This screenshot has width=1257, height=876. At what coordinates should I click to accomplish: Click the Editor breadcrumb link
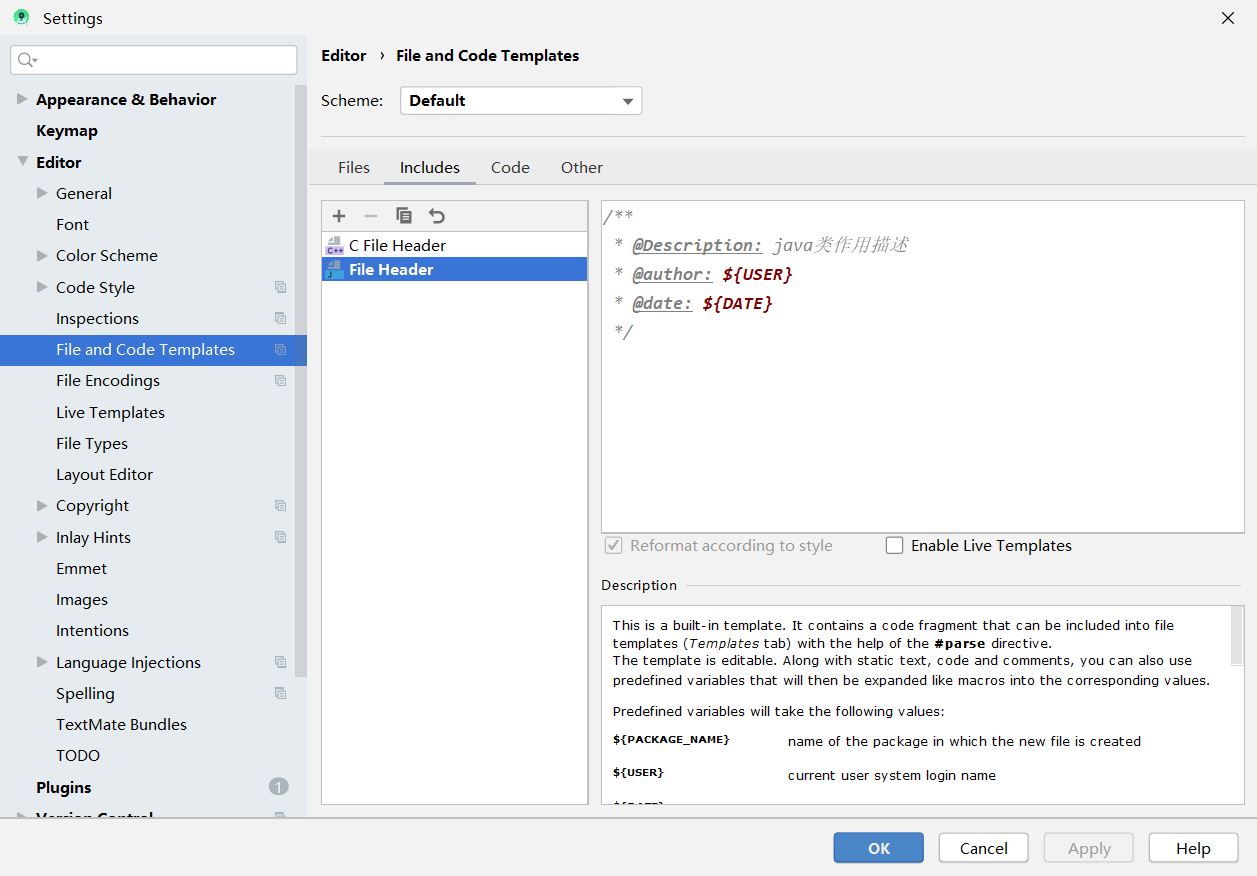(343, 56)
